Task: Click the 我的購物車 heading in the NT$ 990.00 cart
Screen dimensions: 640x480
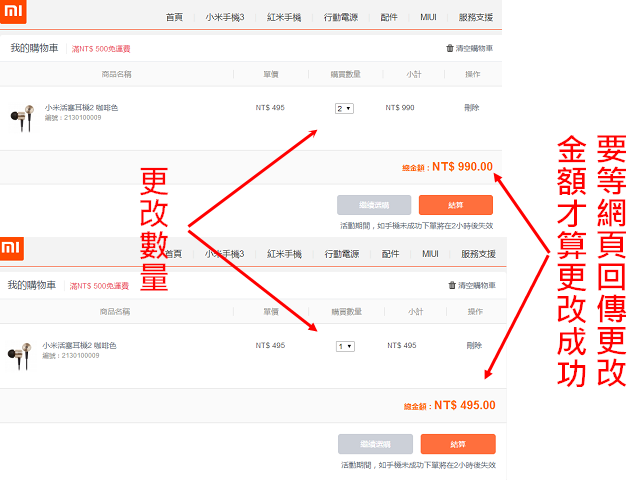Action: click(34, 48)
